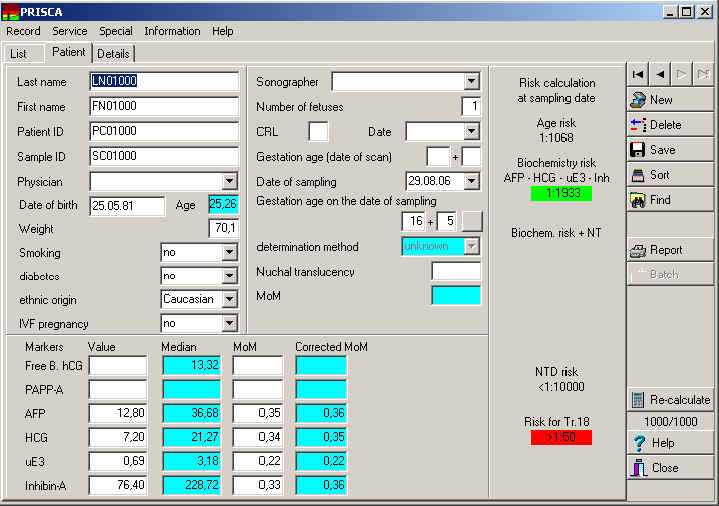This screenshot has width=719, height=506.
Task: Go to the first record navigation arrow
Action: (638, 74)
